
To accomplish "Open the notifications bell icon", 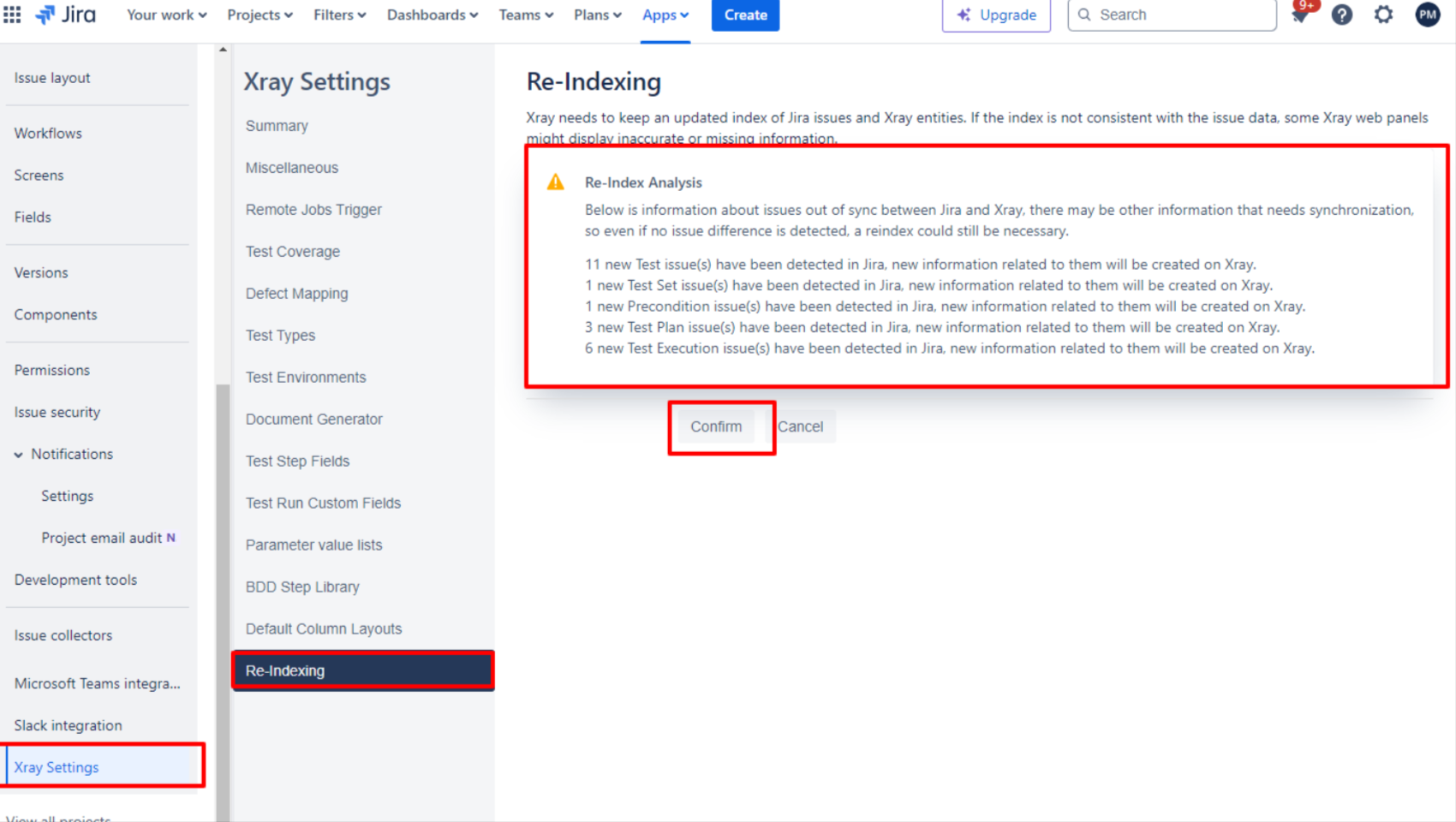I will click(x=1299, y=15).
